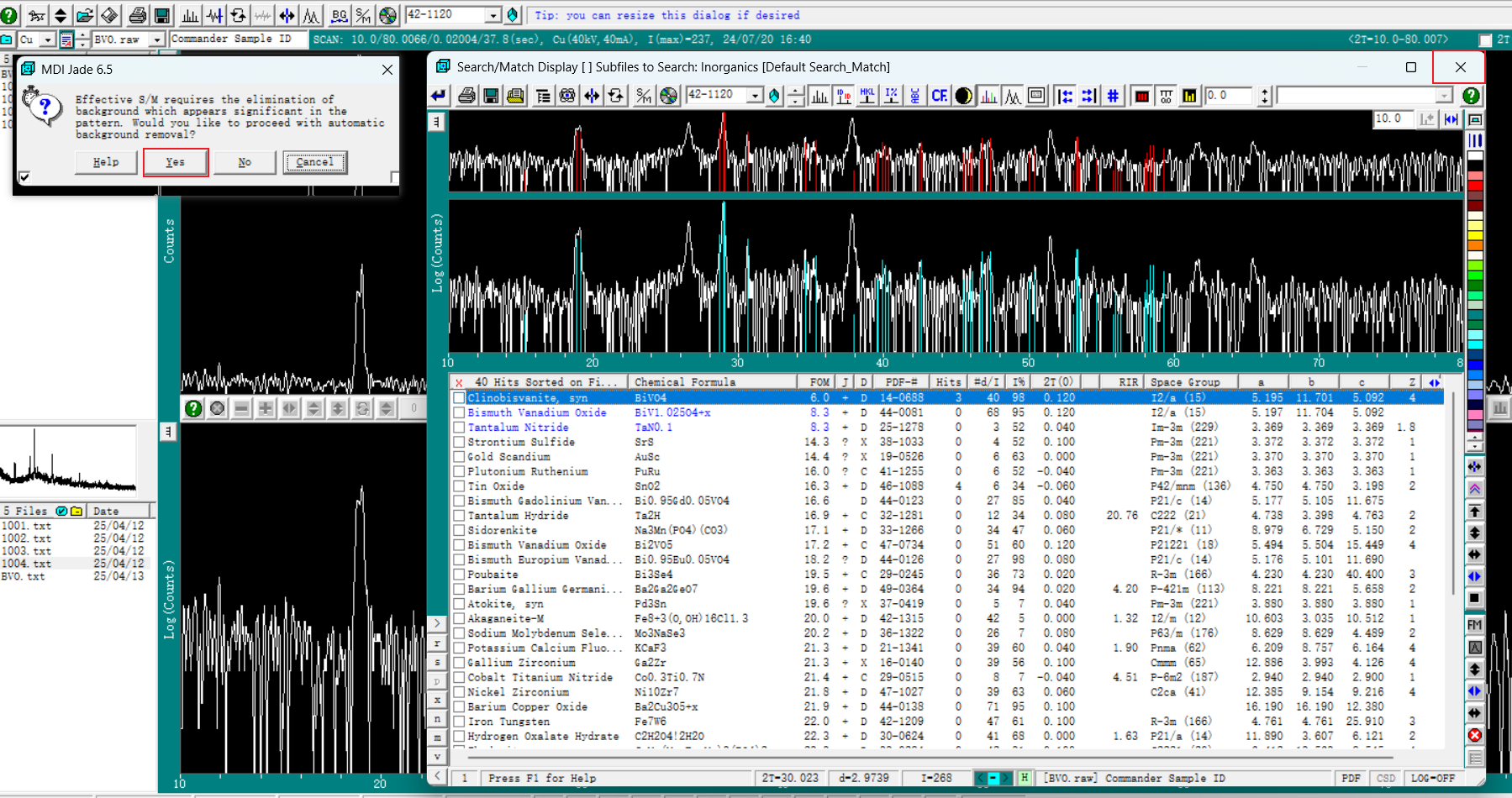The height and width of the screenshot is (798, 1512).
Task: Click Yes in MDI Jade dialog
Action: (176, 162)
